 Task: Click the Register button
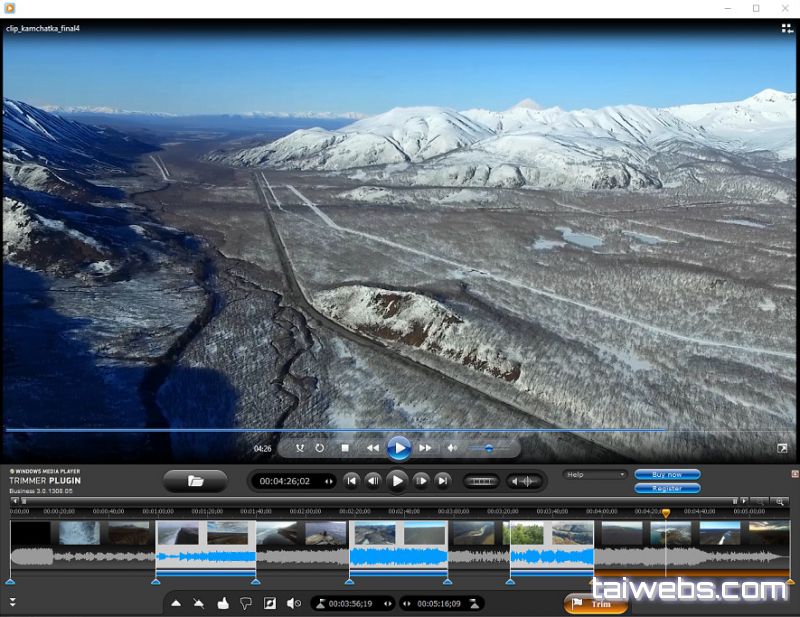[667, 488]
